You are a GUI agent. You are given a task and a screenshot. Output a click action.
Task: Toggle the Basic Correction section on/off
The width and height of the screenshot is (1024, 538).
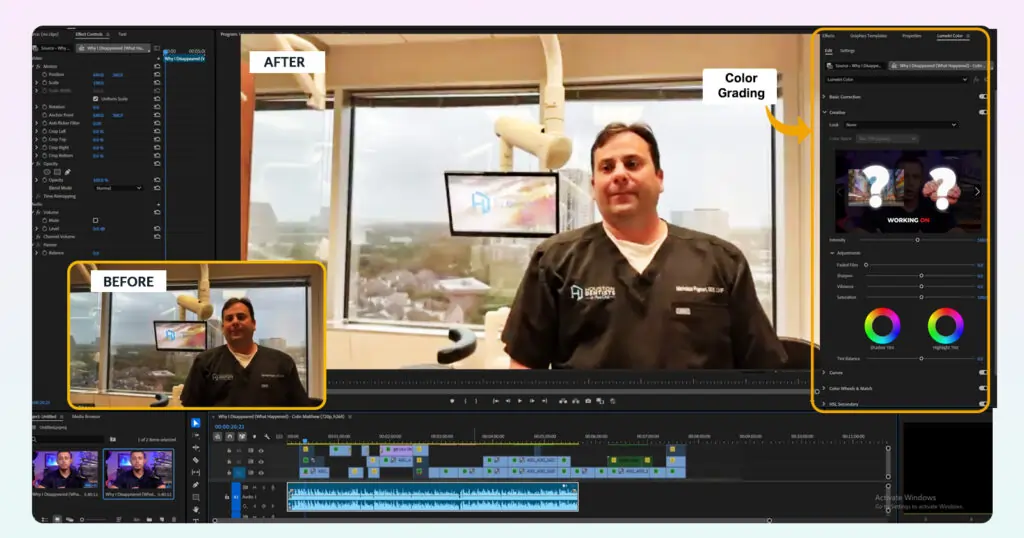click(x=982, y=97)
